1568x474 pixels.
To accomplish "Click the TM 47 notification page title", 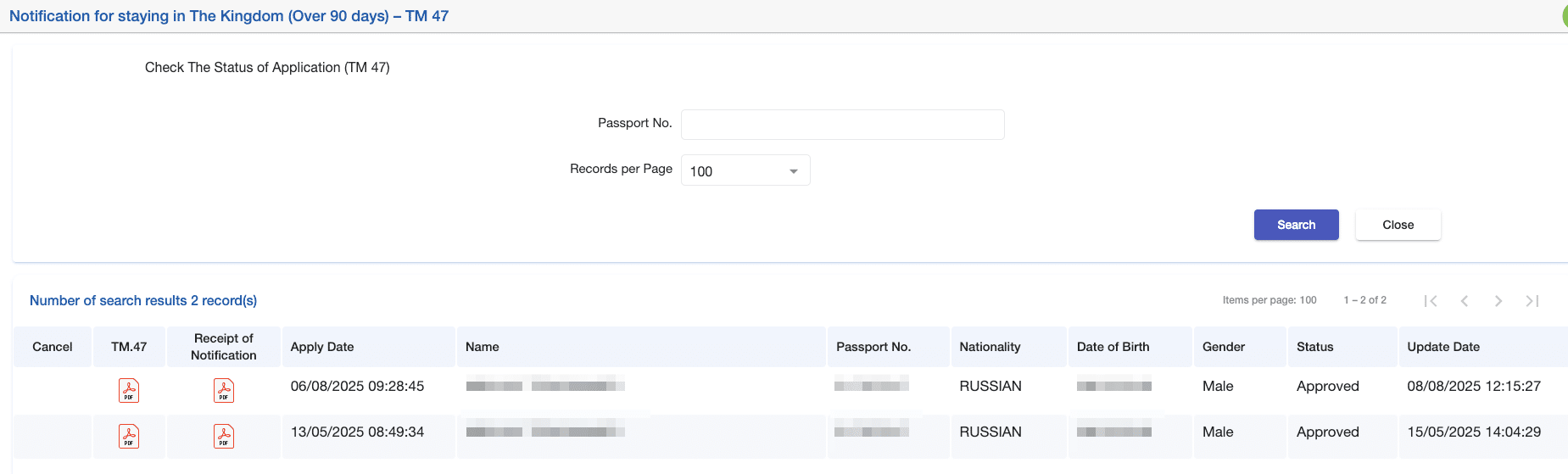I will (x=229, y=16).
